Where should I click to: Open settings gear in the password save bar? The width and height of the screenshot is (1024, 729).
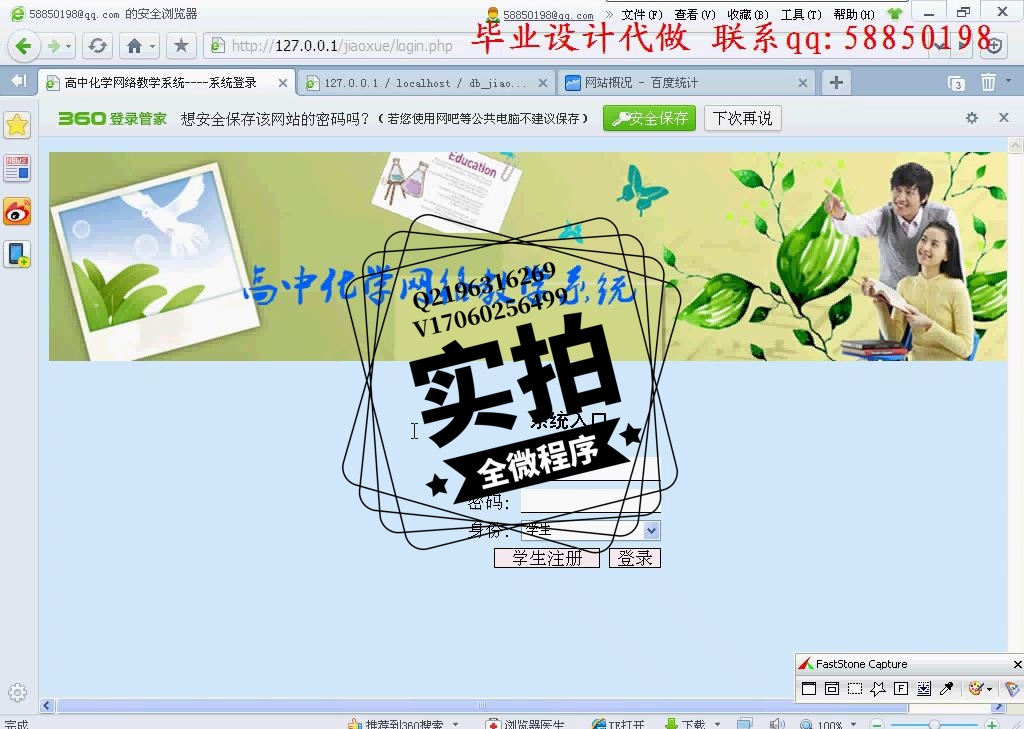click(x=972, y=118)
